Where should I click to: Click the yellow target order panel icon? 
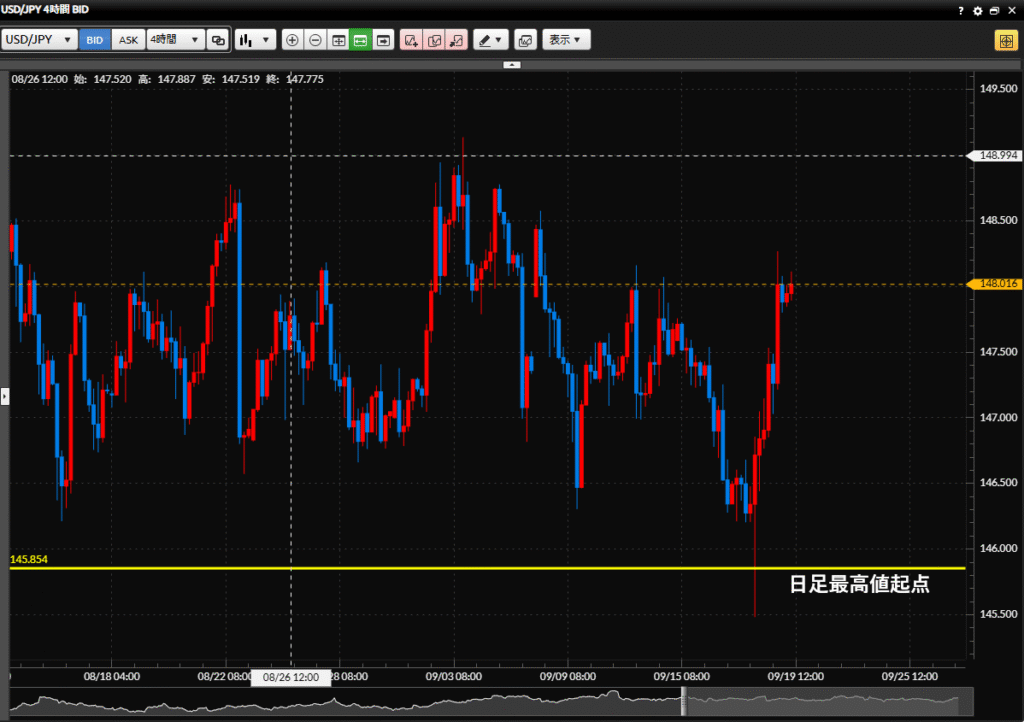1006,40
